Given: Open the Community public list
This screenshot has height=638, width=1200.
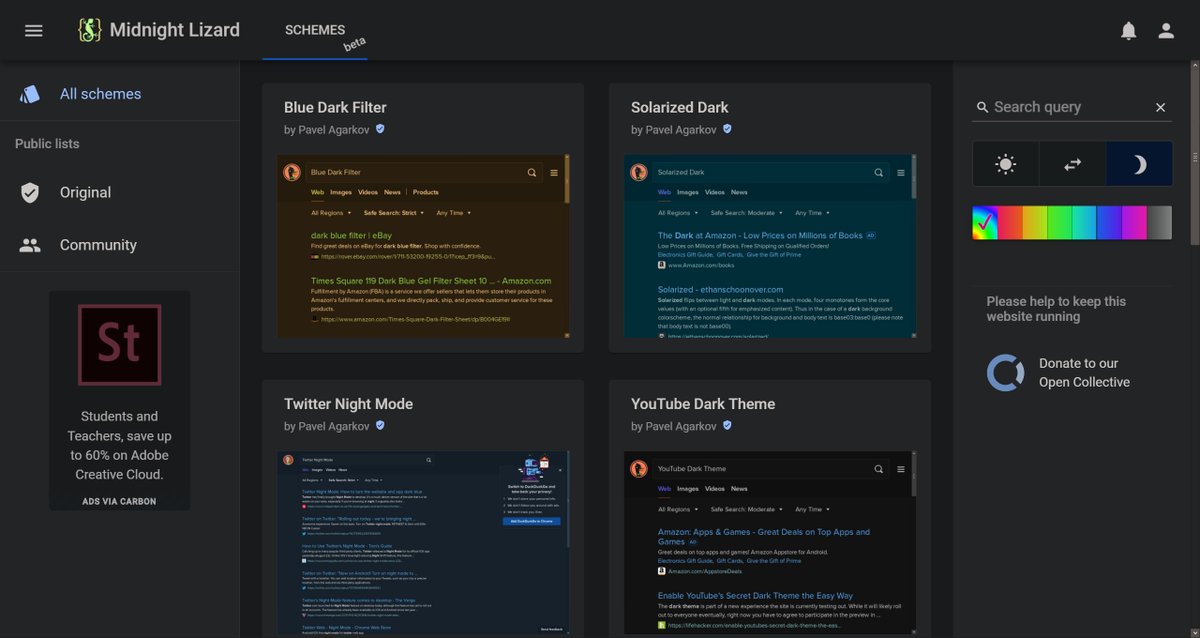Looking at the screenshot, I should pyautogui.click(x=120, y=245).
